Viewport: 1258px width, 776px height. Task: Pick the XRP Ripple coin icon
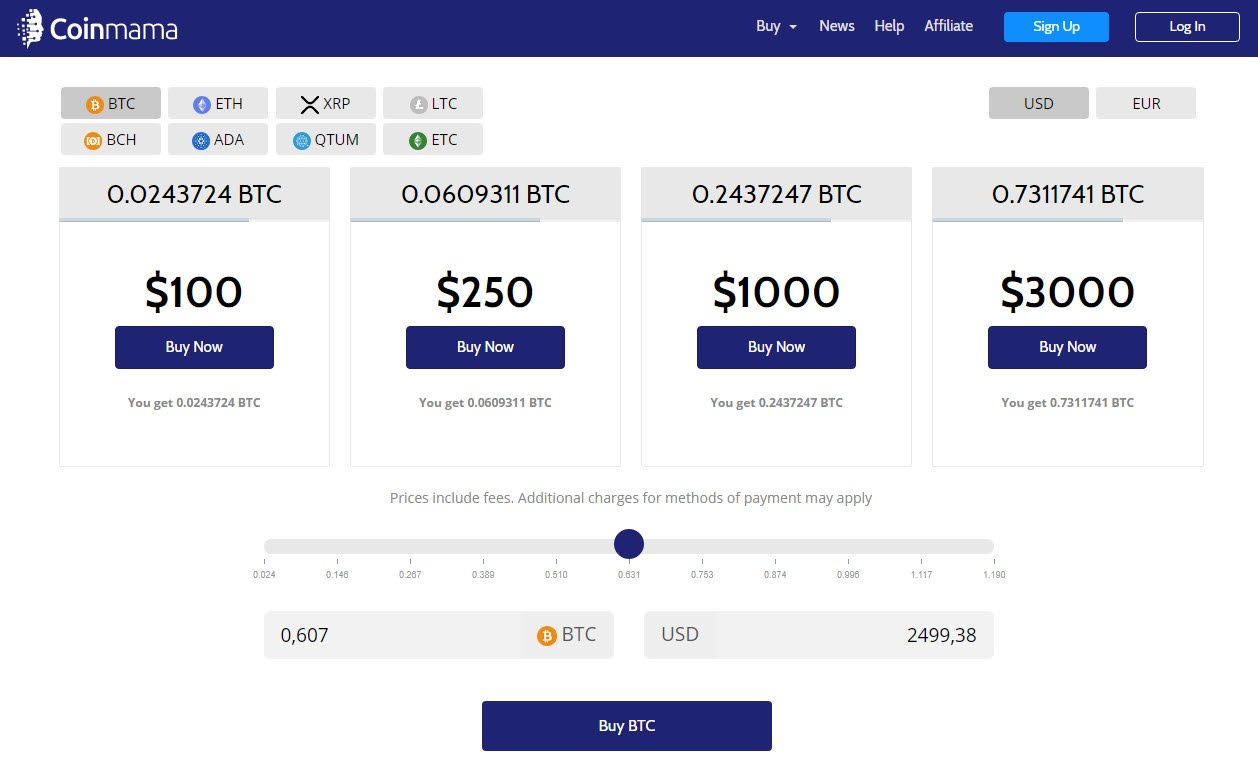(309, 104)
